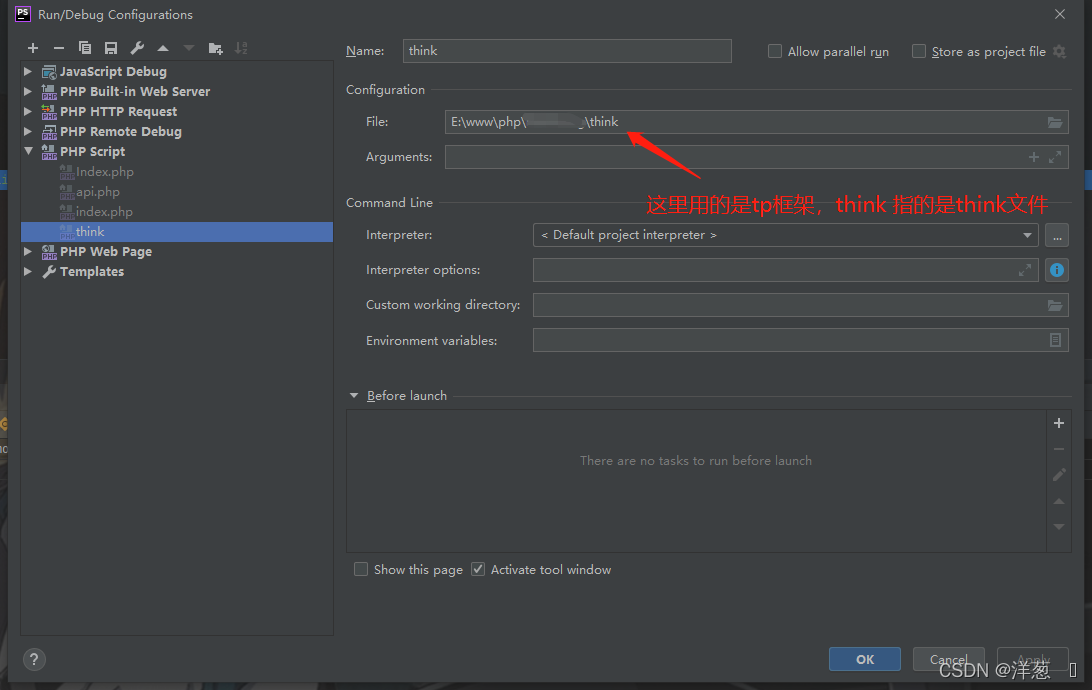
Task: Confirm with the OK button
Action: click(864, 659)
